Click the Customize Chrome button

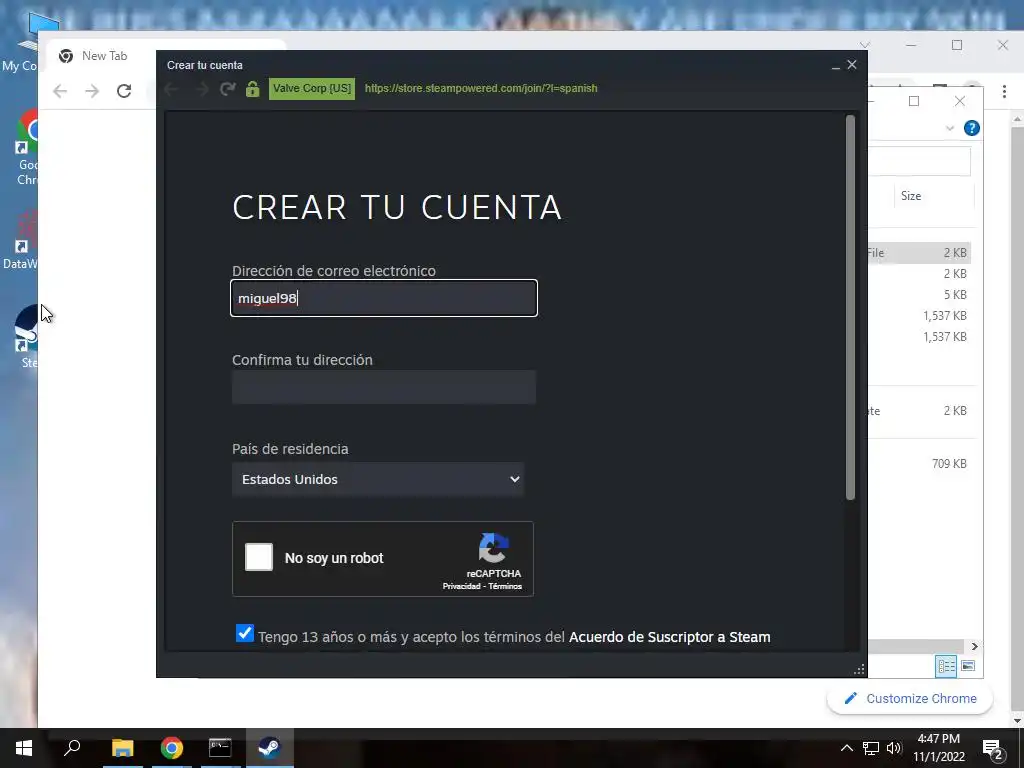click(x=910, y=698)
